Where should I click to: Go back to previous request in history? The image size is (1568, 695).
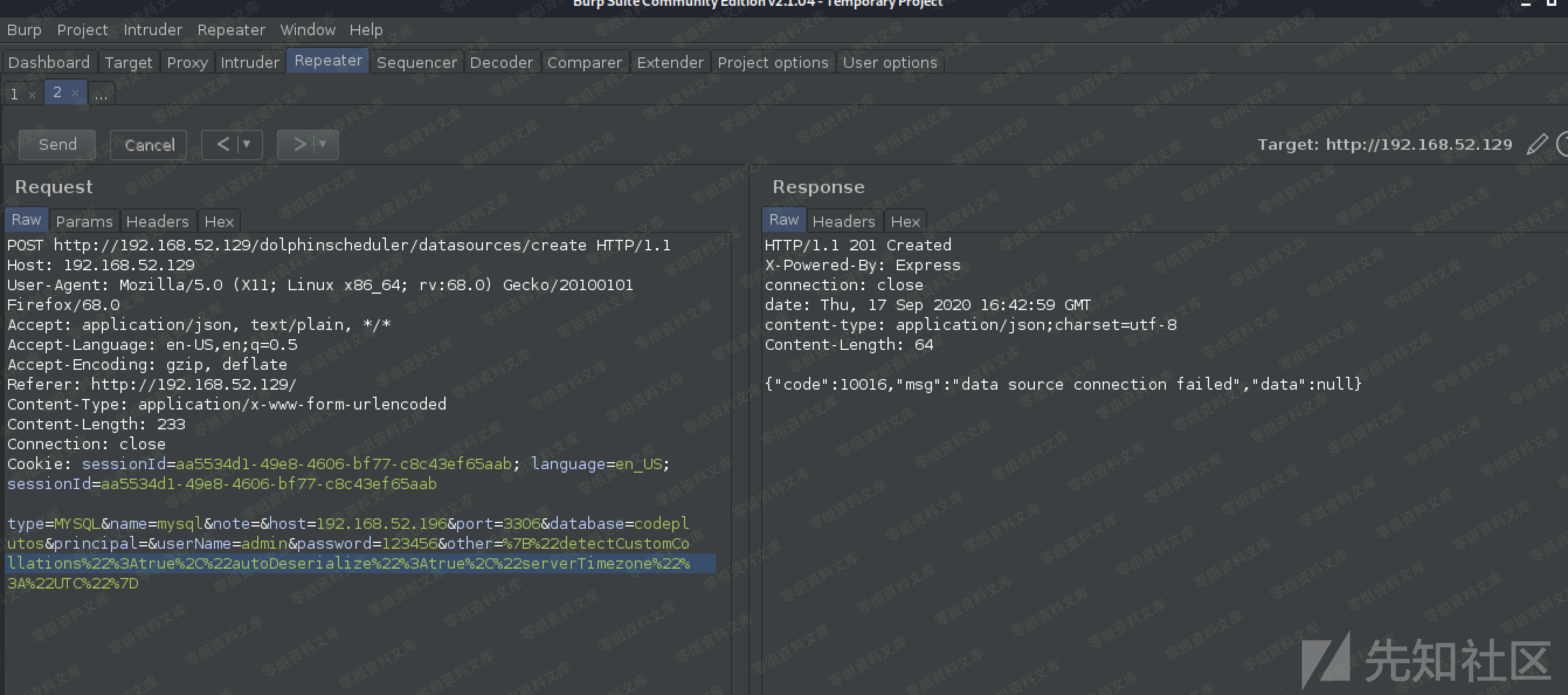pyautogui.click(x=223, y=144)
